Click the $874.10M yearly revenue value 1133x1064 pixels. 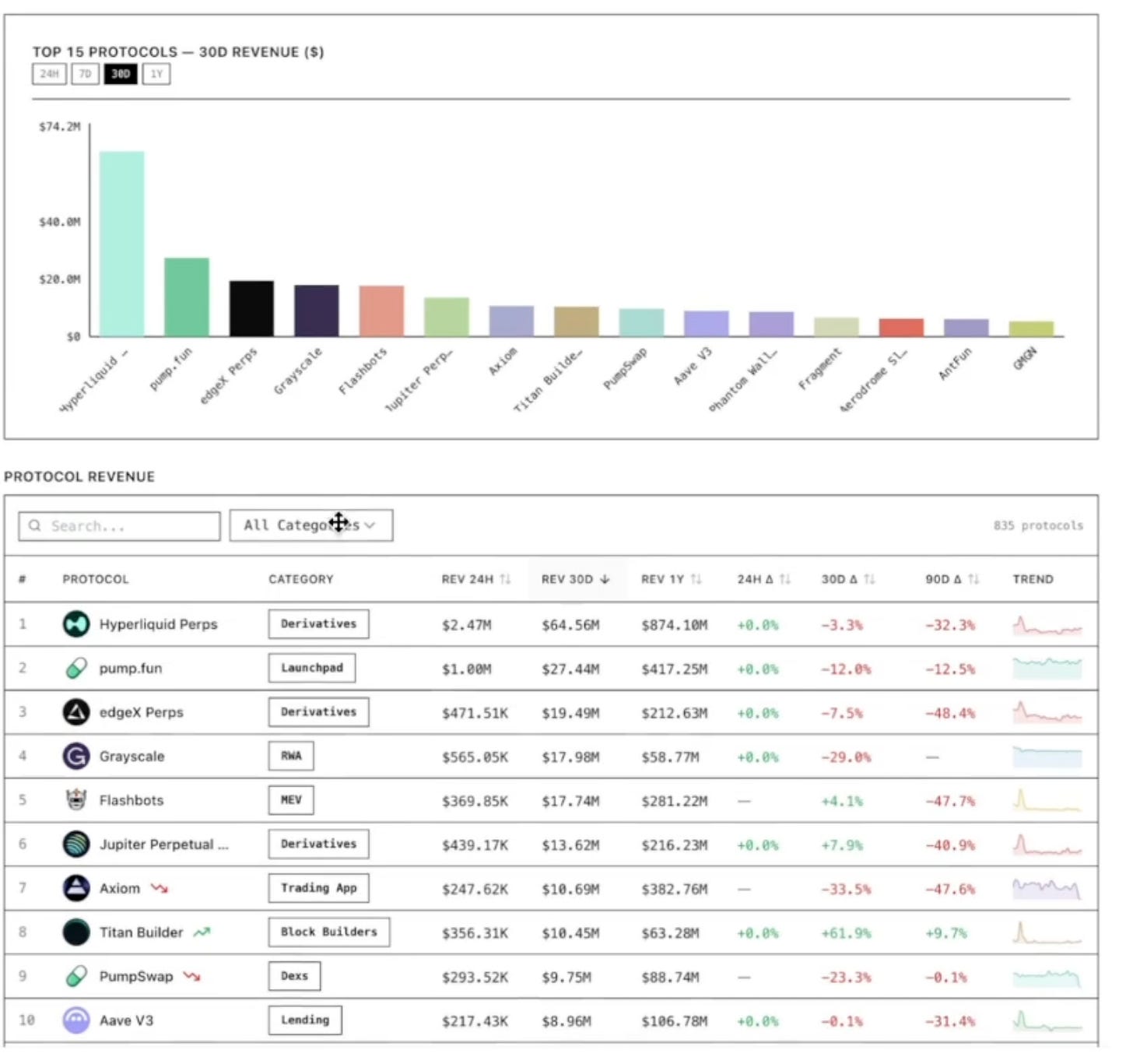[675, 625]
